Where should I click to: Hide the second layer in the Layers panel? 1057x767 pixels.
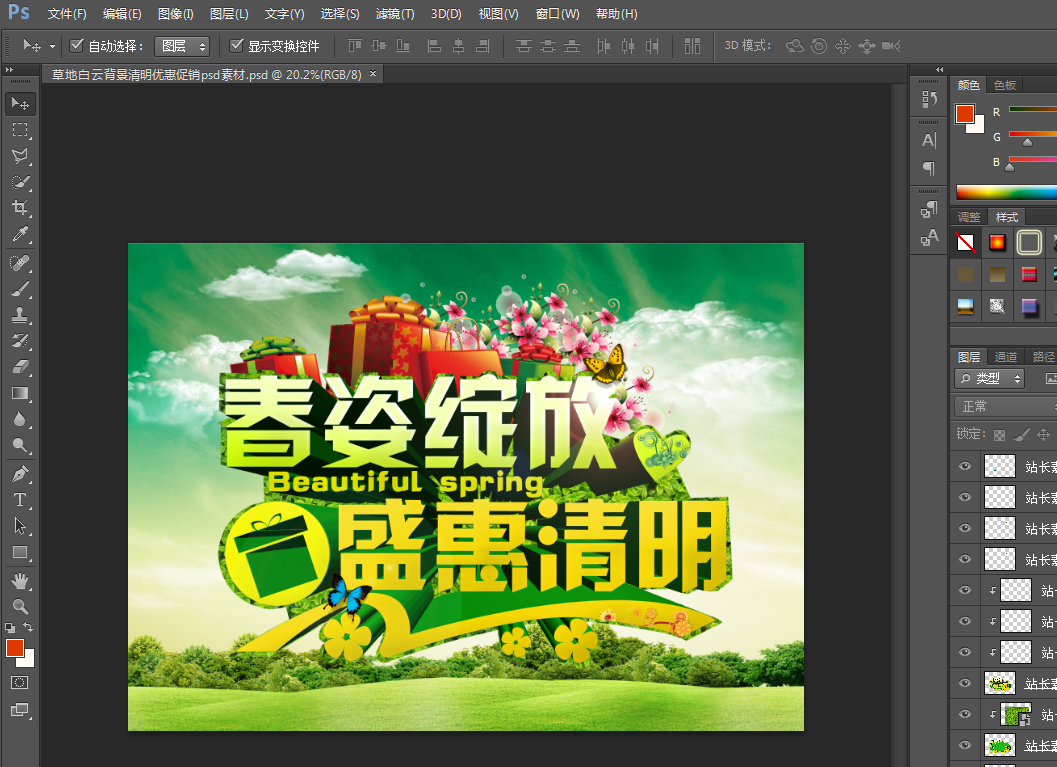point(965,497)
